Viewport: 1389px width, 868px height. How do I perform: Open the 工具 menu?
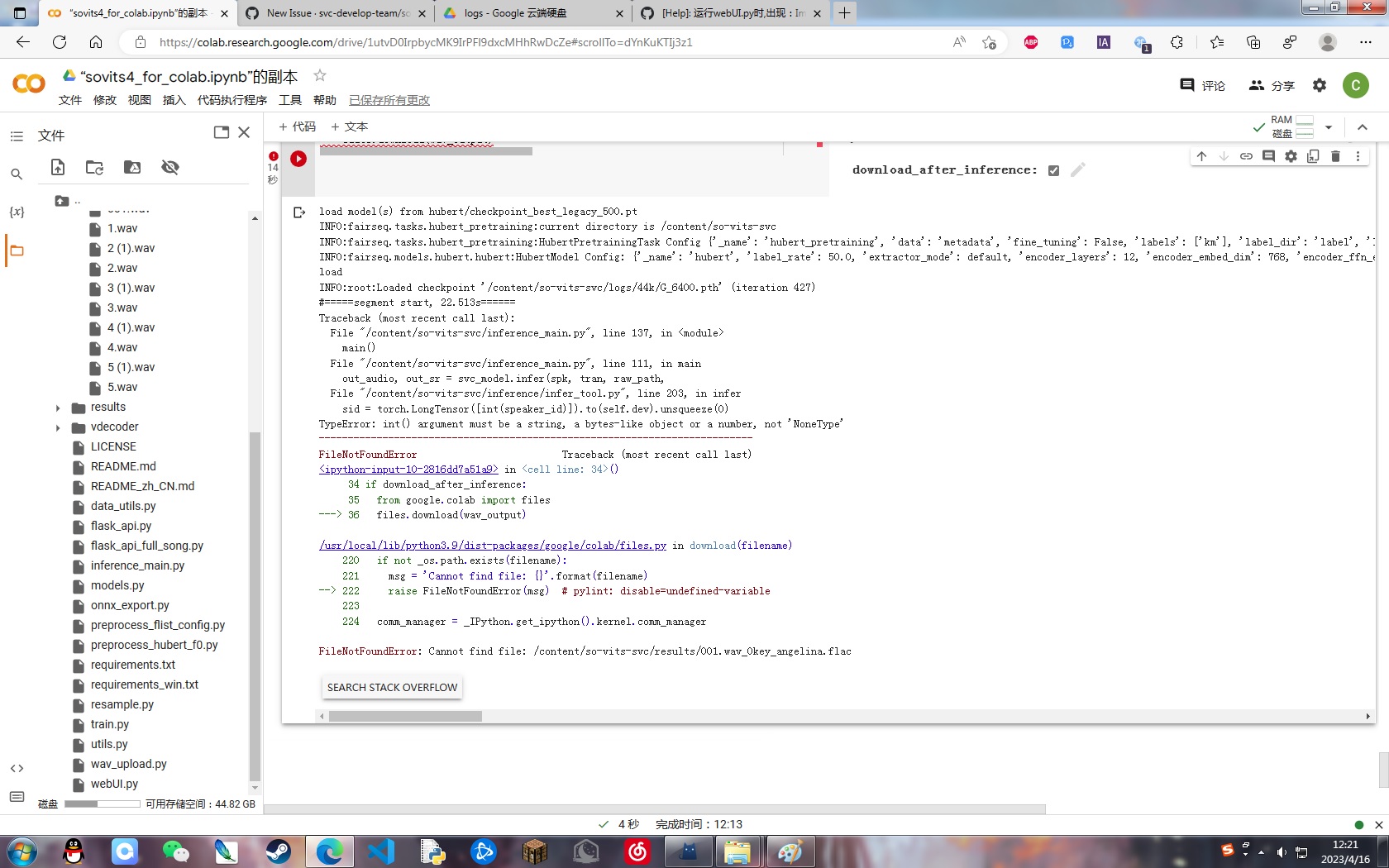[x=289, y=100]
